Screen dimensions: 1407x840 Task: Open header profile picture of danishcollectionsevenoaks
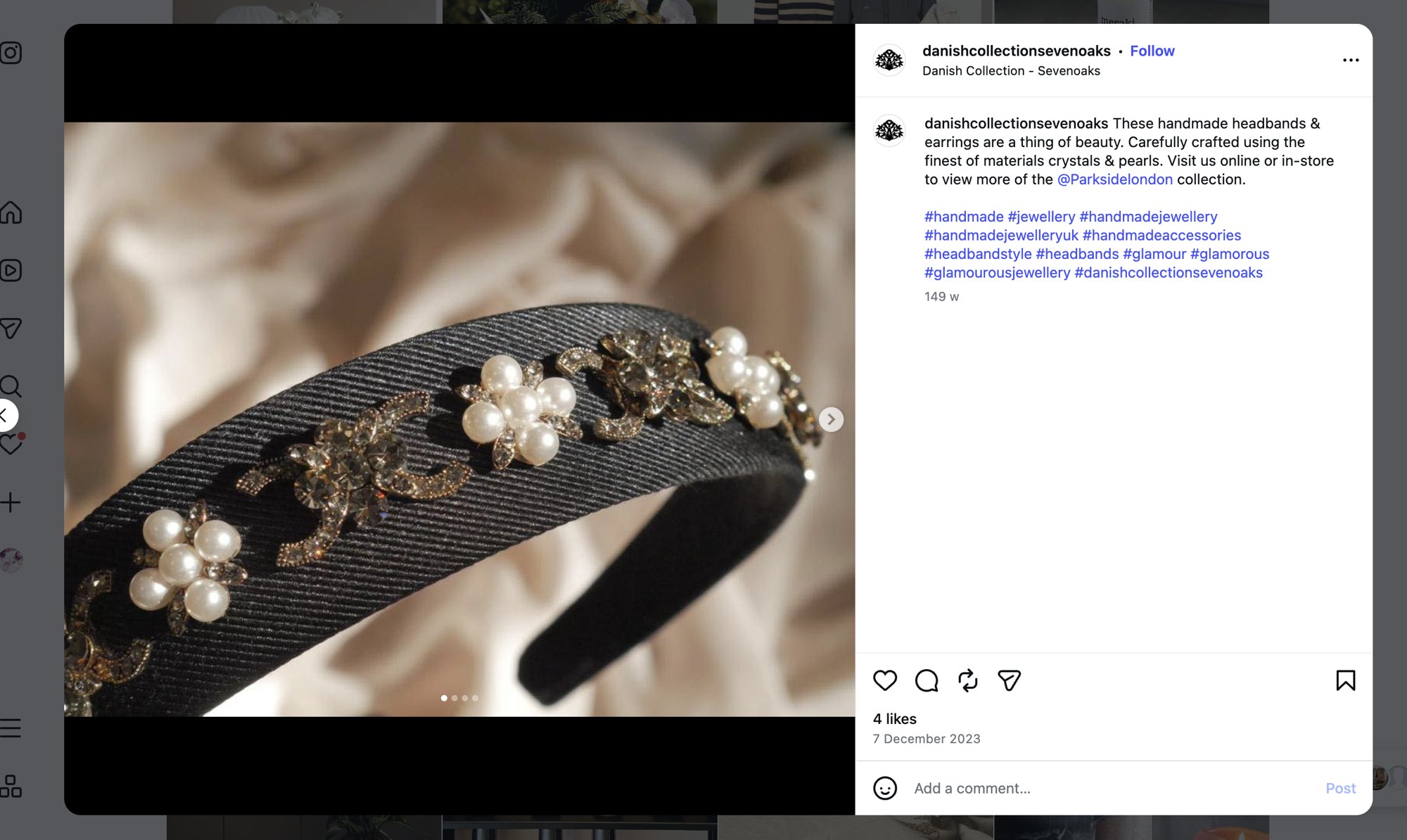tap(889, 60)
